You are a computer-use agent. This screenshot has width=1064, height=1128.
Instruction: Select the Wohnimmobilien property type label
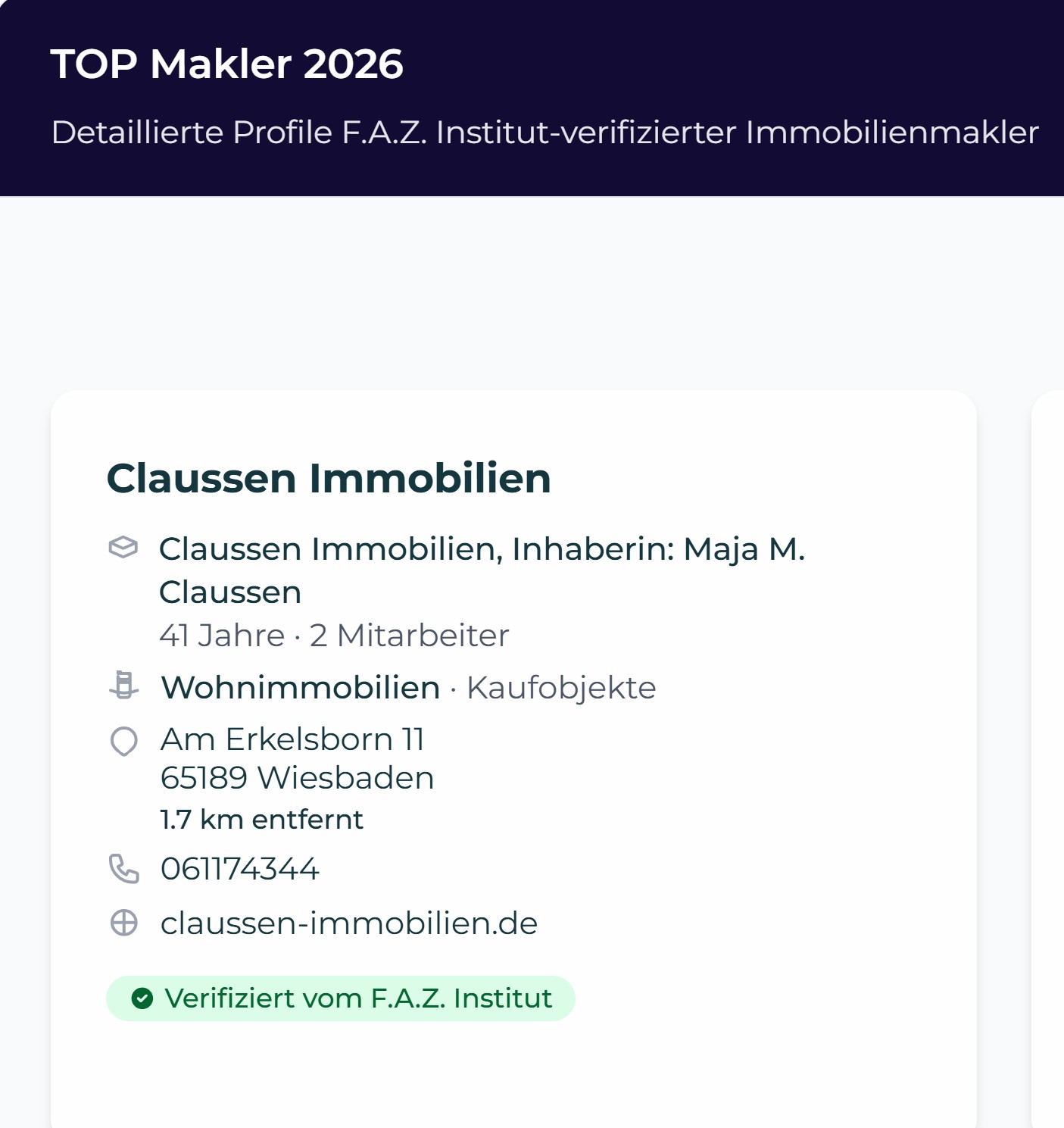[x=301, y=688]
